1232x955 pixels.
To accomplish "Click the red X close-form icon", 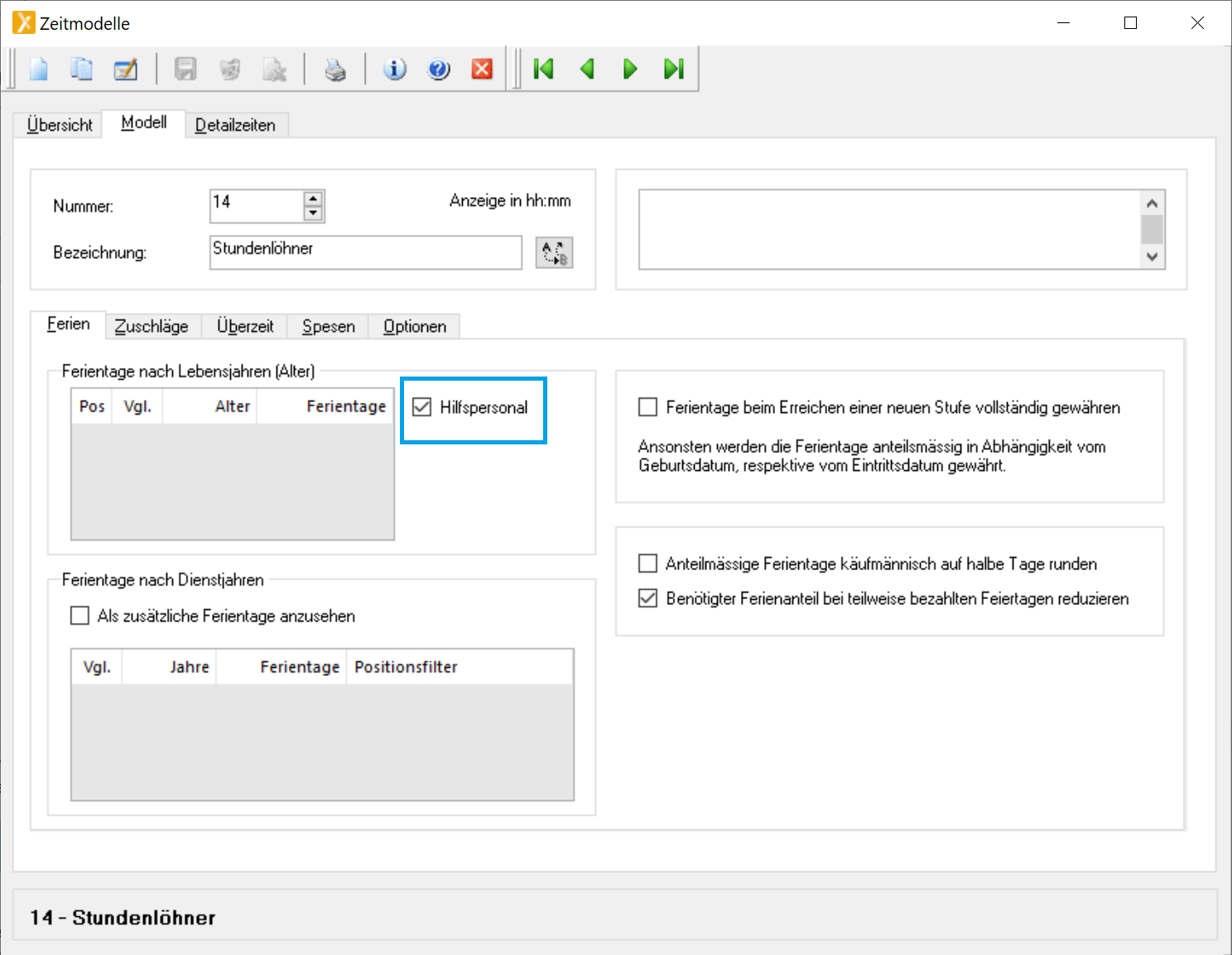I will [x=482, y=70].
